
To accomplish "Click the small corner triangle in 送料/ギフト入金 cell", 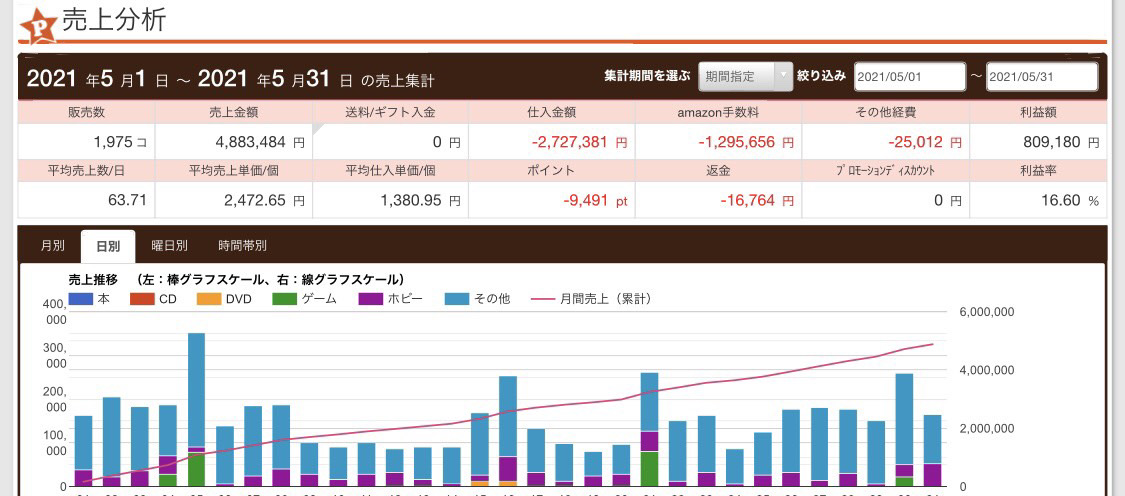I will [x=319, y=129].
